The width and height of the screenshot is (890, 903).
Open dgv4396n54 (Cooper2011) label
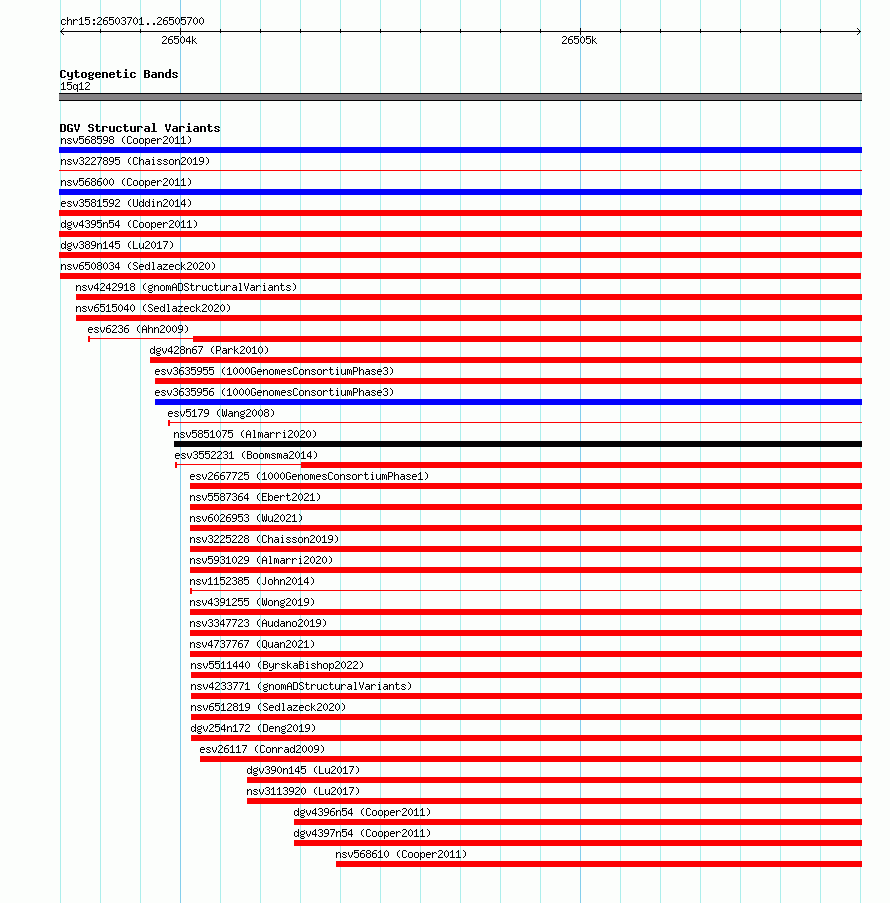tap(362, 813)
